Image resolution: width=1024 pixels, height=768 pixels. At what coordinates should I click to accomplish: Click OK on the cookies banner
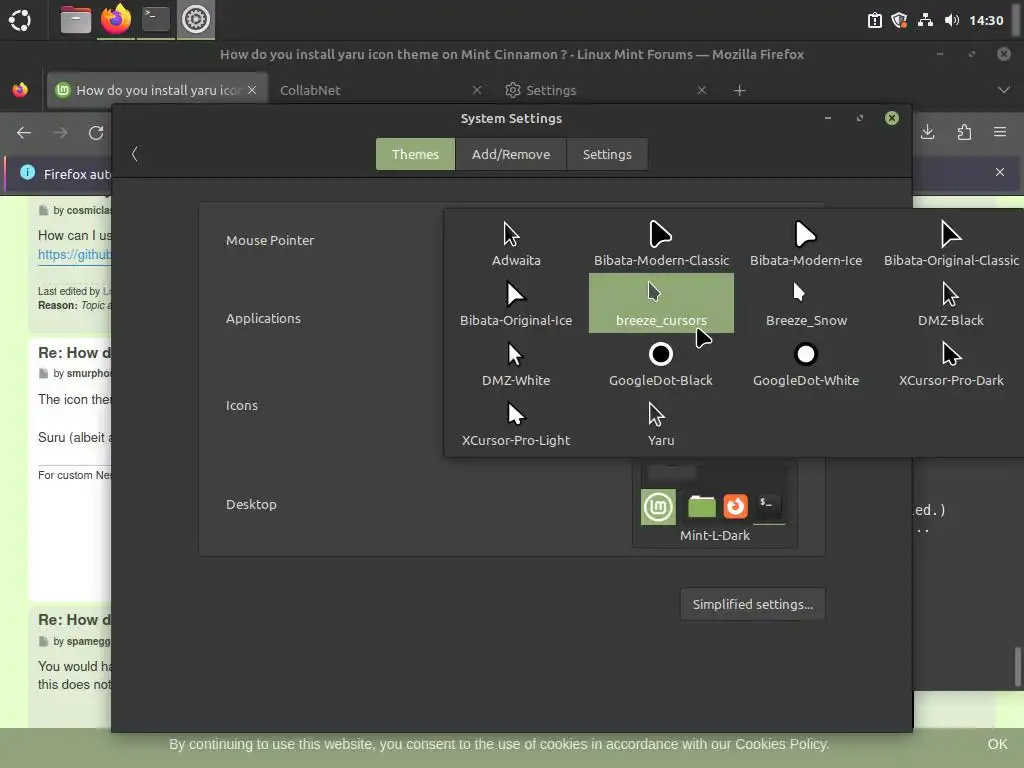(997, 744)
